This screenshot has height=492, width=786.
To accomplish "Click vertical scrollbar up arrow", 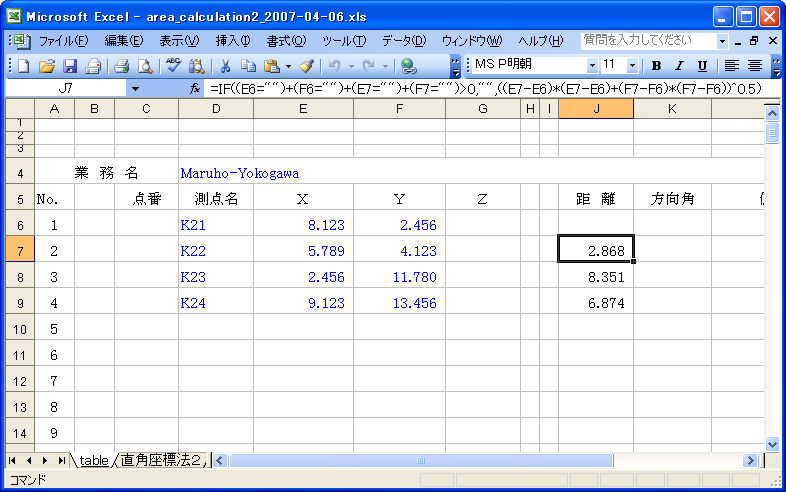I will pyautogui.click(x=772, y=113).
